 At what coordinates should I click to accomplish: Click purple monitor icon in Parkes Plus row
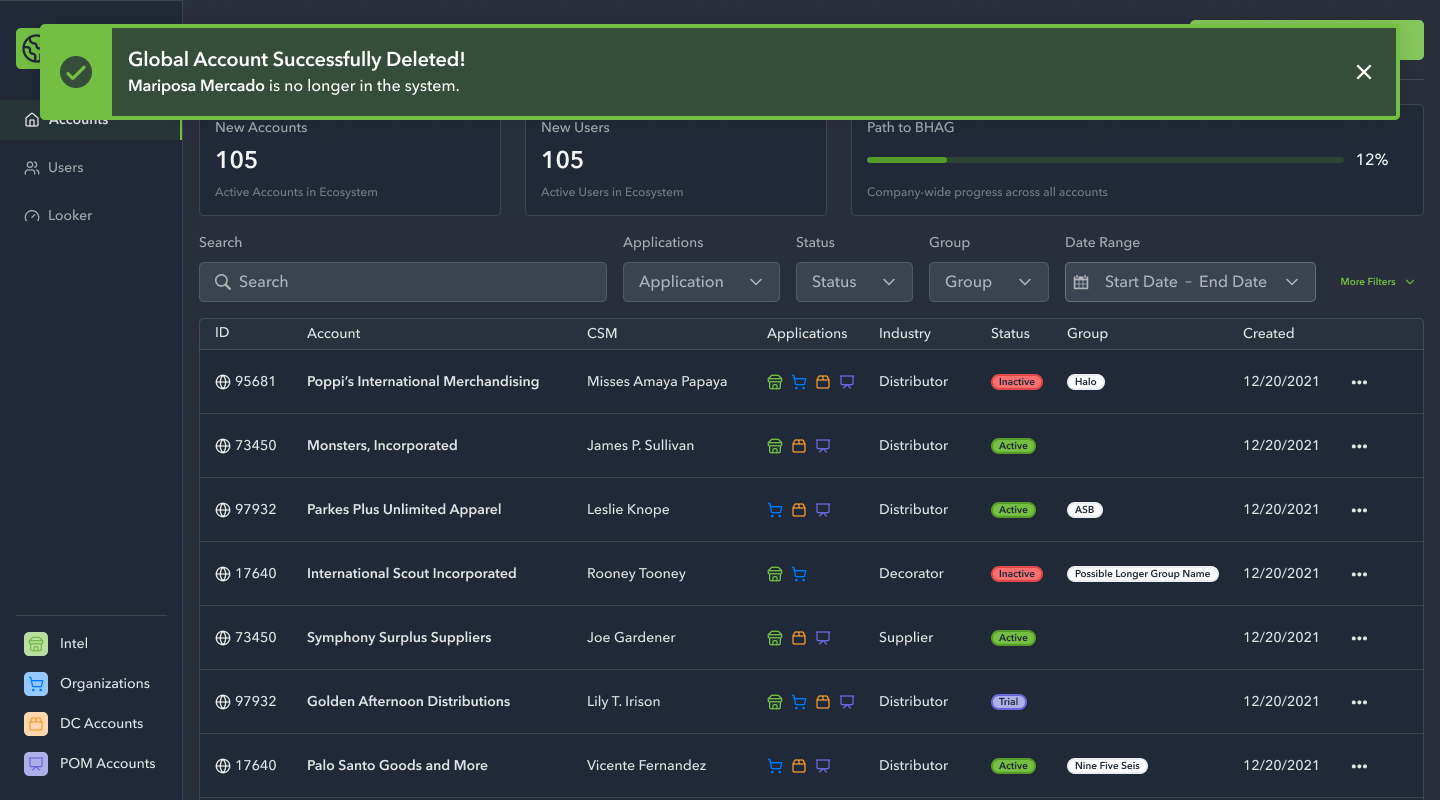point(823,510)
